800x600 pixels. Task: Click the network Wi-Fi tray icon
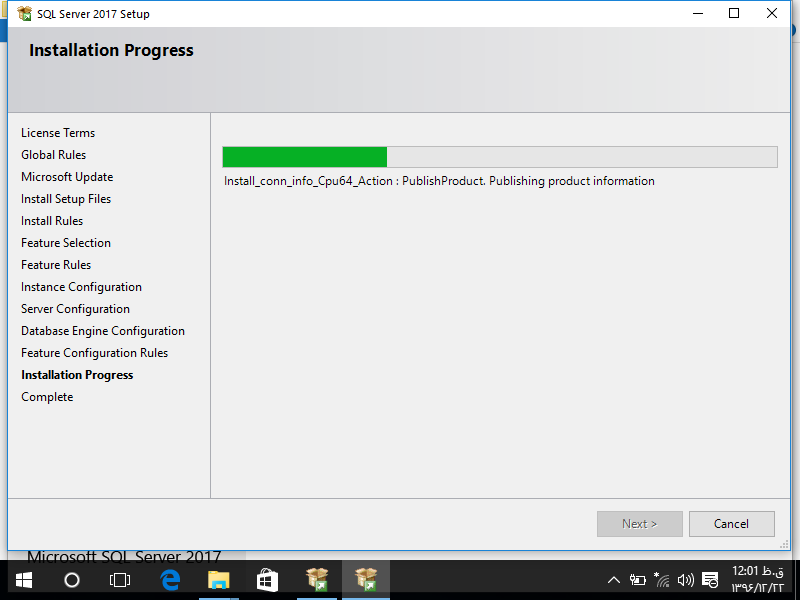tap(661, 580)
